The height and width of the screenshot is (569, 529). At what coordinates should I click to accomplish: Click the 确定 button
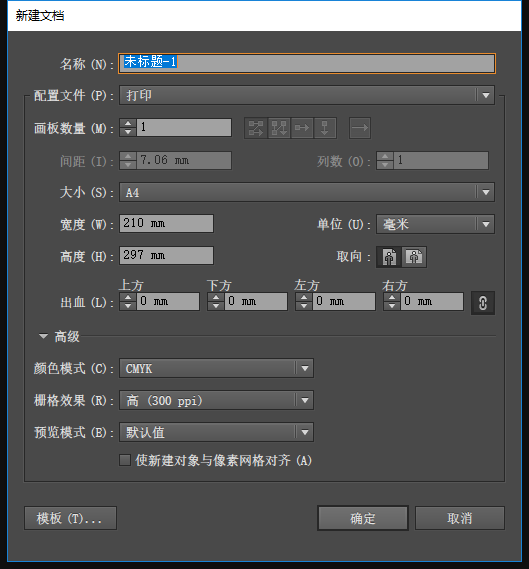point(363,518)
